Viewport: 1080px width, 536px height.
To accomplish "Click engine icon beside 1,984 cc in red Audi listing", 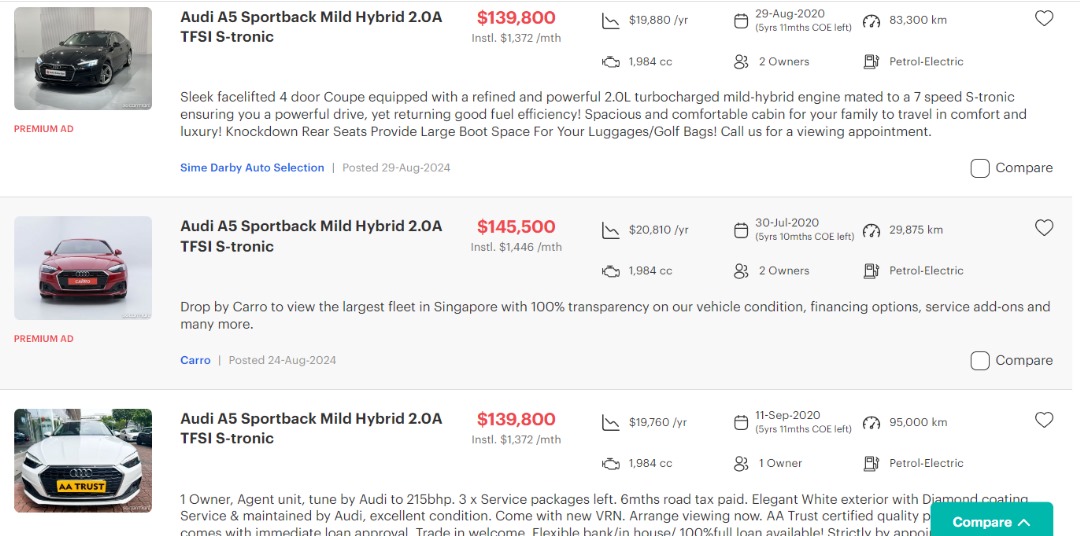I will pos(611,271).
